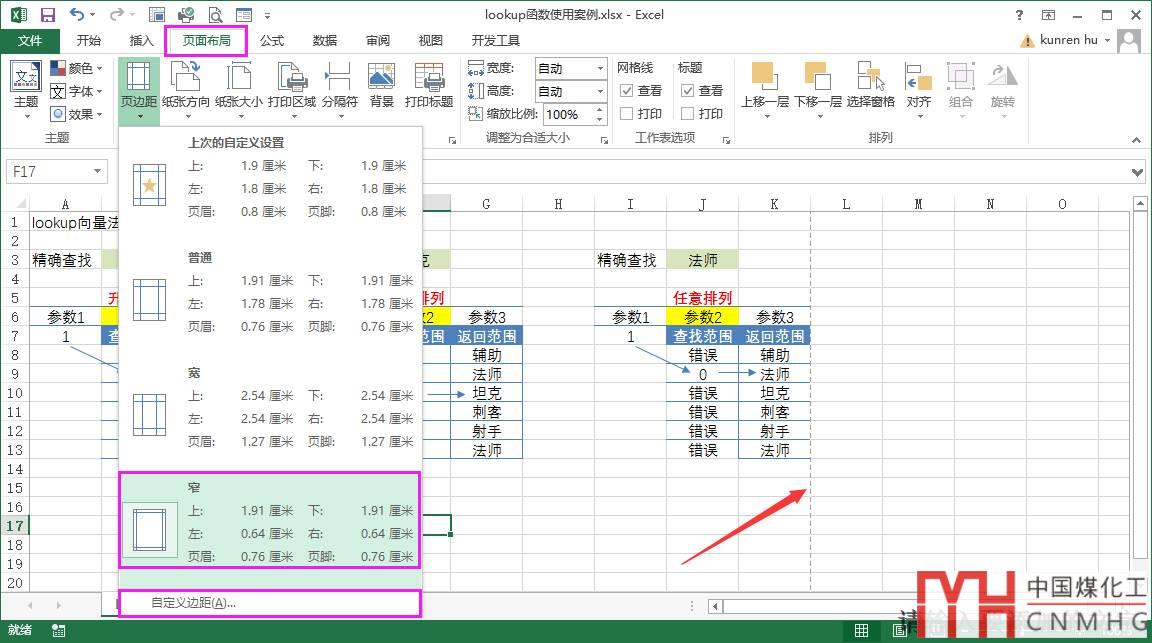1152x643 pixels.
Task: Click cell K9 containing 法师
Action: tap(774, 374)
